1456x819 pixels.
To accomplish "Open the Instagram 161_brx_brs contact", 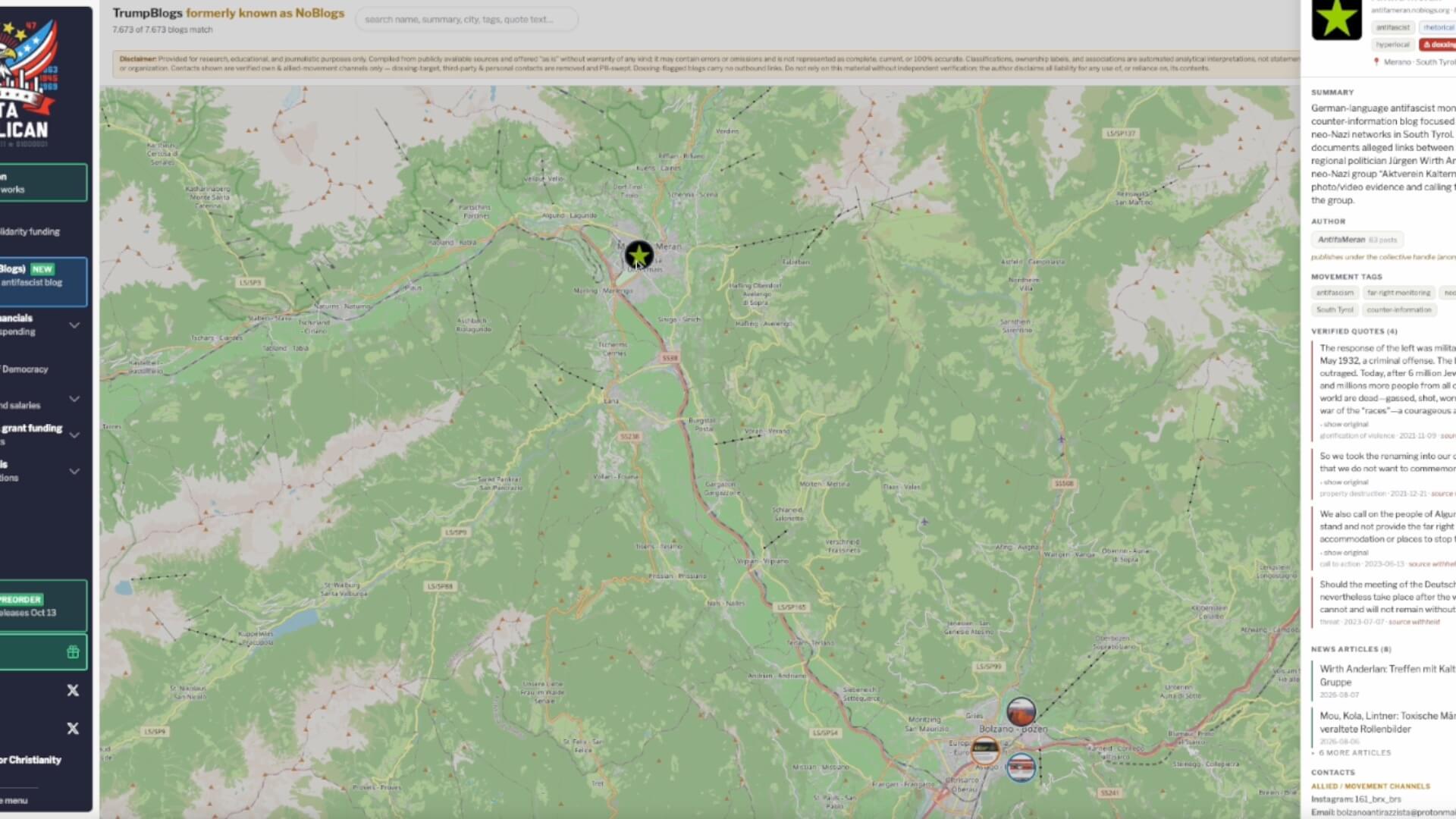I will pos(1357,799).
